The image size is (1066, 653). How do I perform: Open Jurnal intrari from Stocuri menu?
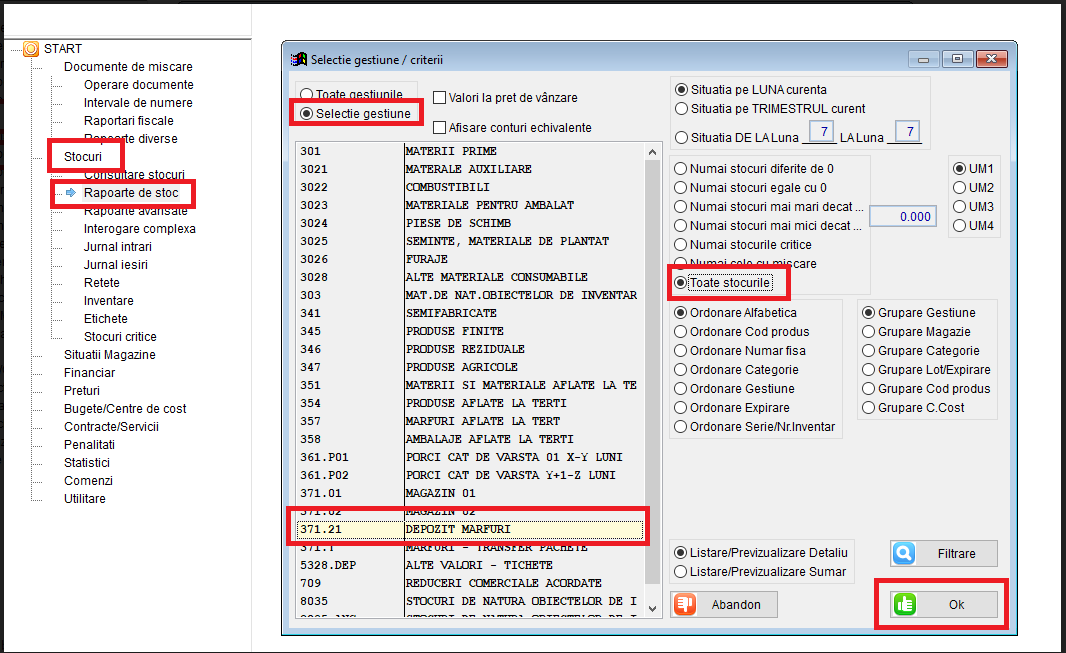(x=118, y=247)
